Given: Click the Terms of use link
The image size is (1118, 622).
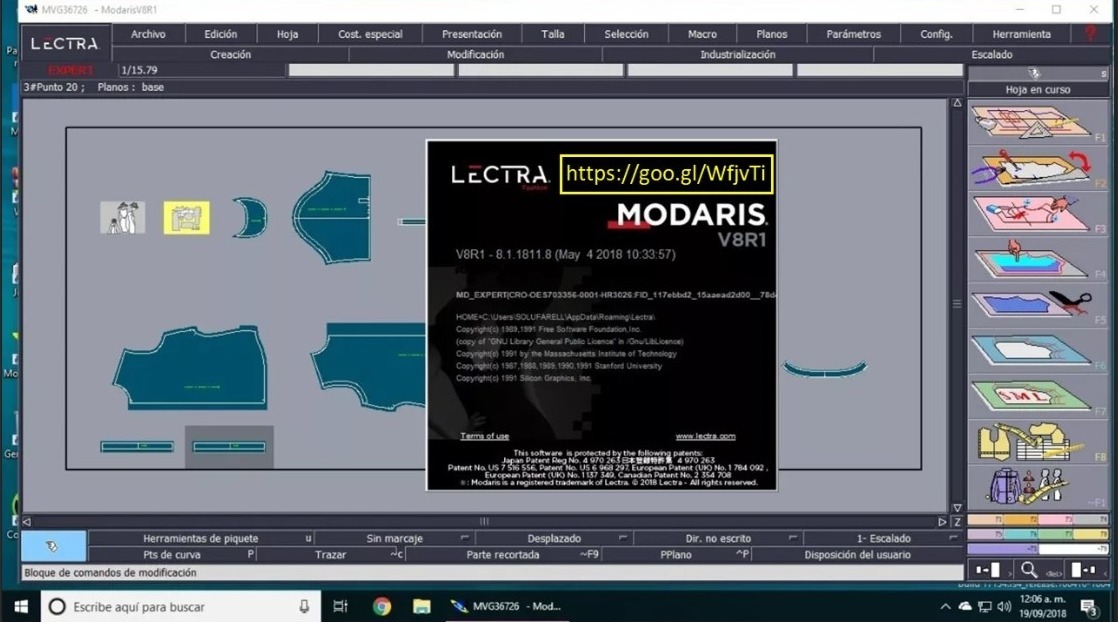Looking at the screenshot, I should click(485, 436).
